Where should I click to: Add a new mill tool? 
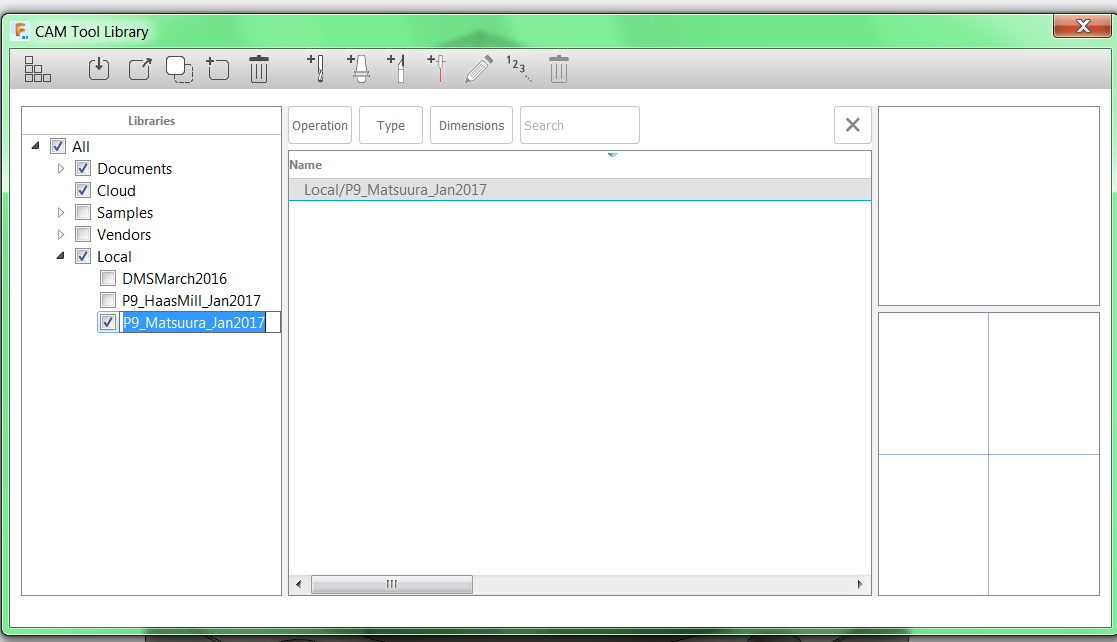click(x=316, y=69)
